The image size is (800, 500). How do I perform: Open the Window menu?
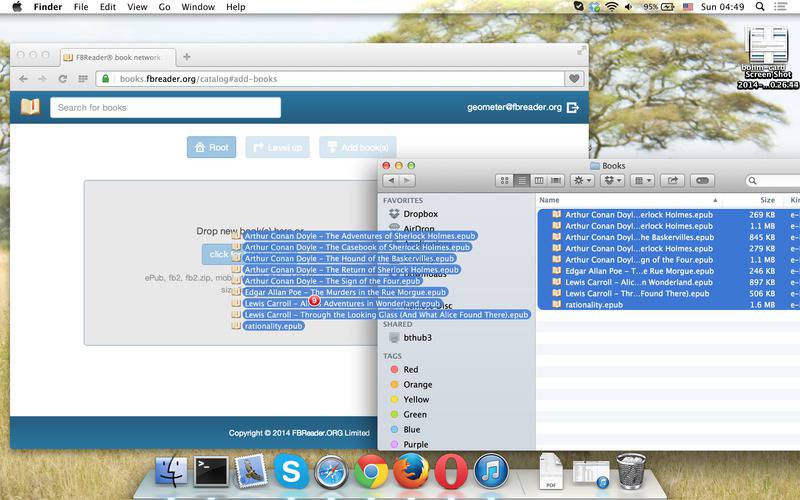(198, 7)
